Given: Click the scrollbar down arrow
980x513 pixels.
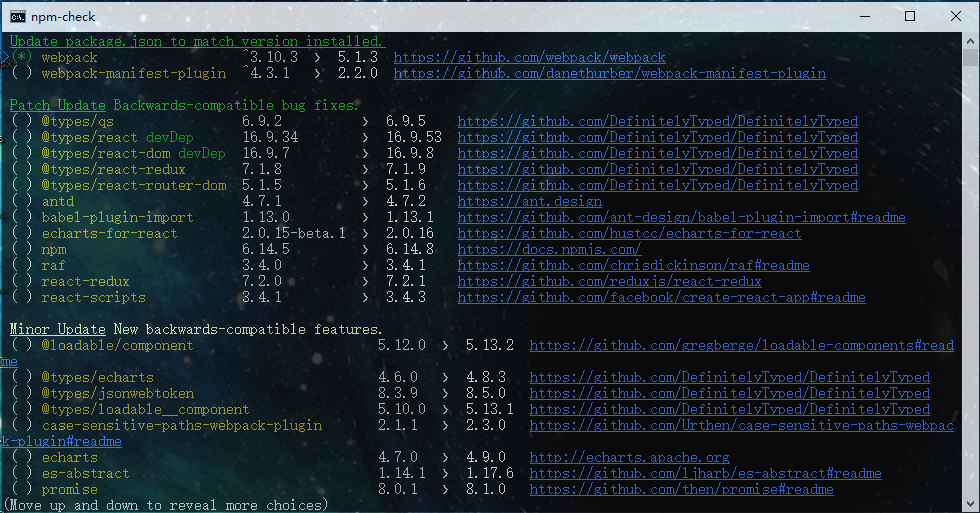Looking at the screenshot, I should point(970,504).
